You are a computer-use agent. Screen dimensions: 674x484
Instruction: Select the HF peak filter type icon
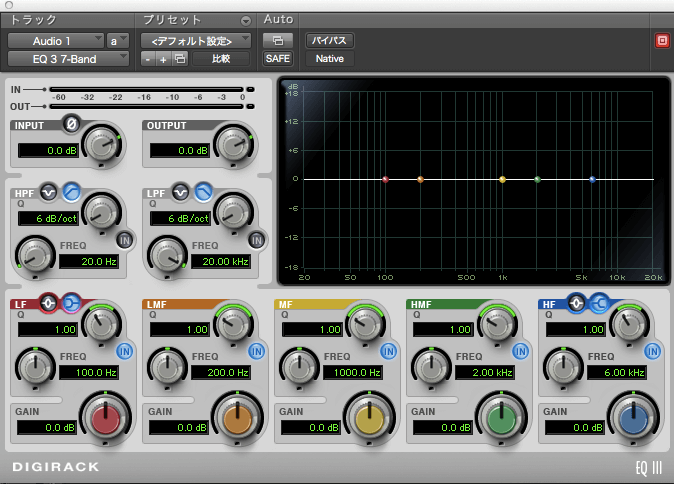pyautogui.click(x=576, y=303)
